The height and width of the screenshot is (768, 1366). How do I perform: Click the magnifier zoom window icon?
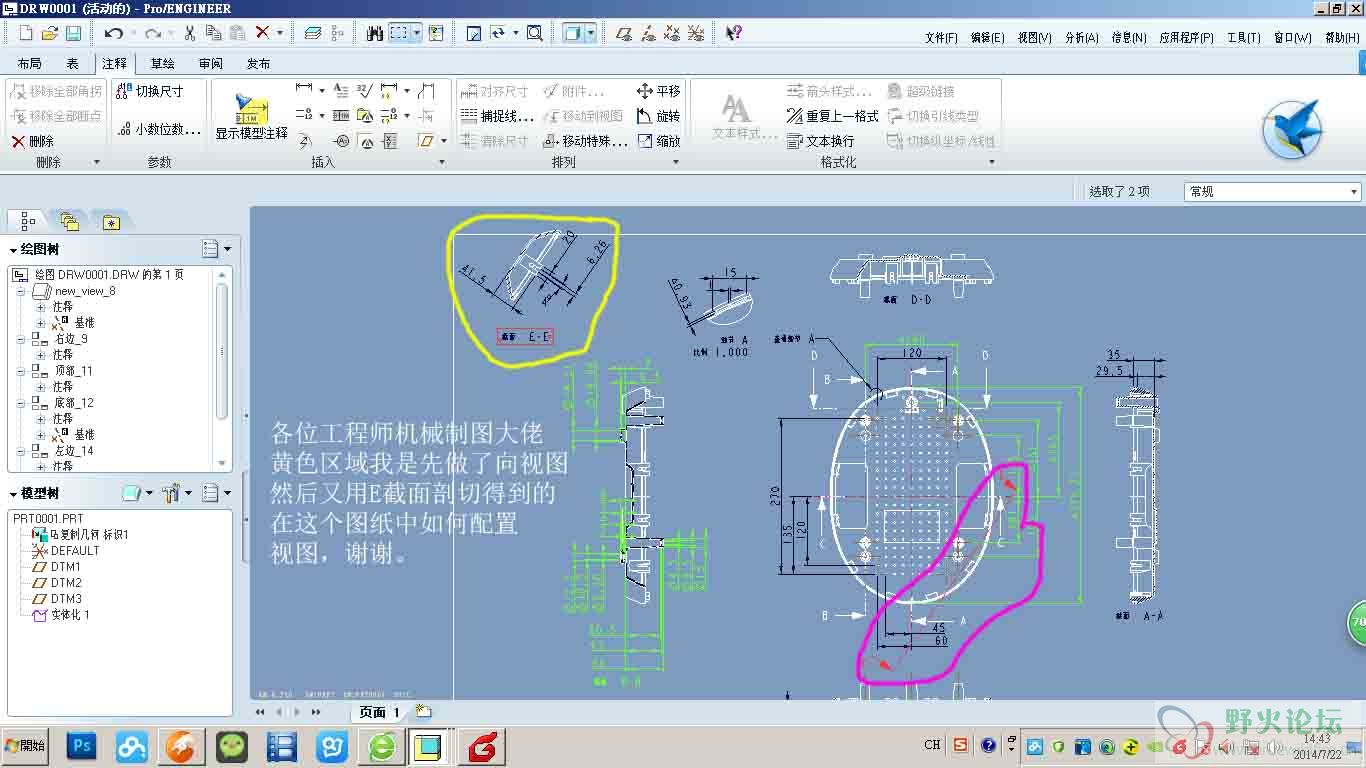(x=535, y=33)
